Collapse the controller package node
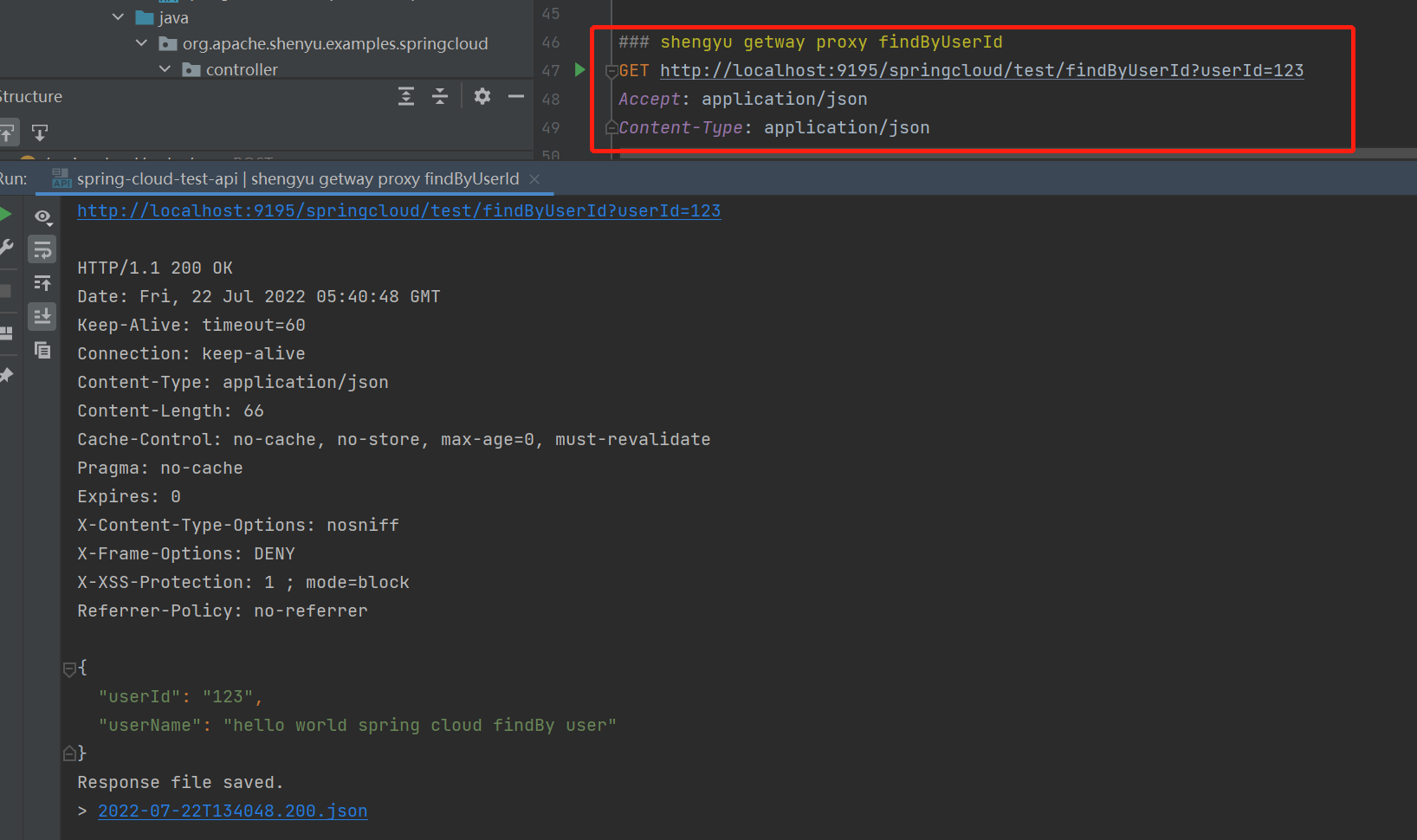The width and height of the screenshot is (1417, 840). pos(165,69)
